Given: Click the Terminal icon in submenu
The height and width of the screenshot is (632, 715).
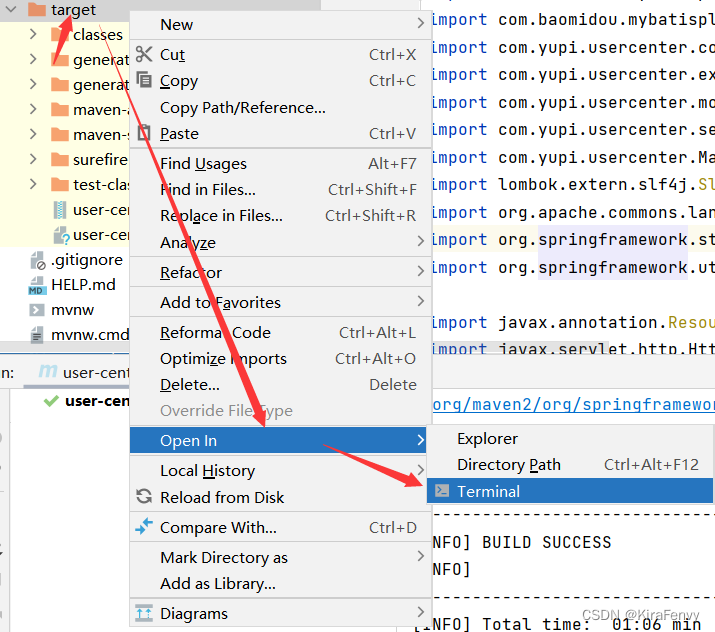Looking at the screenshot, I should (x=441, y=491).
